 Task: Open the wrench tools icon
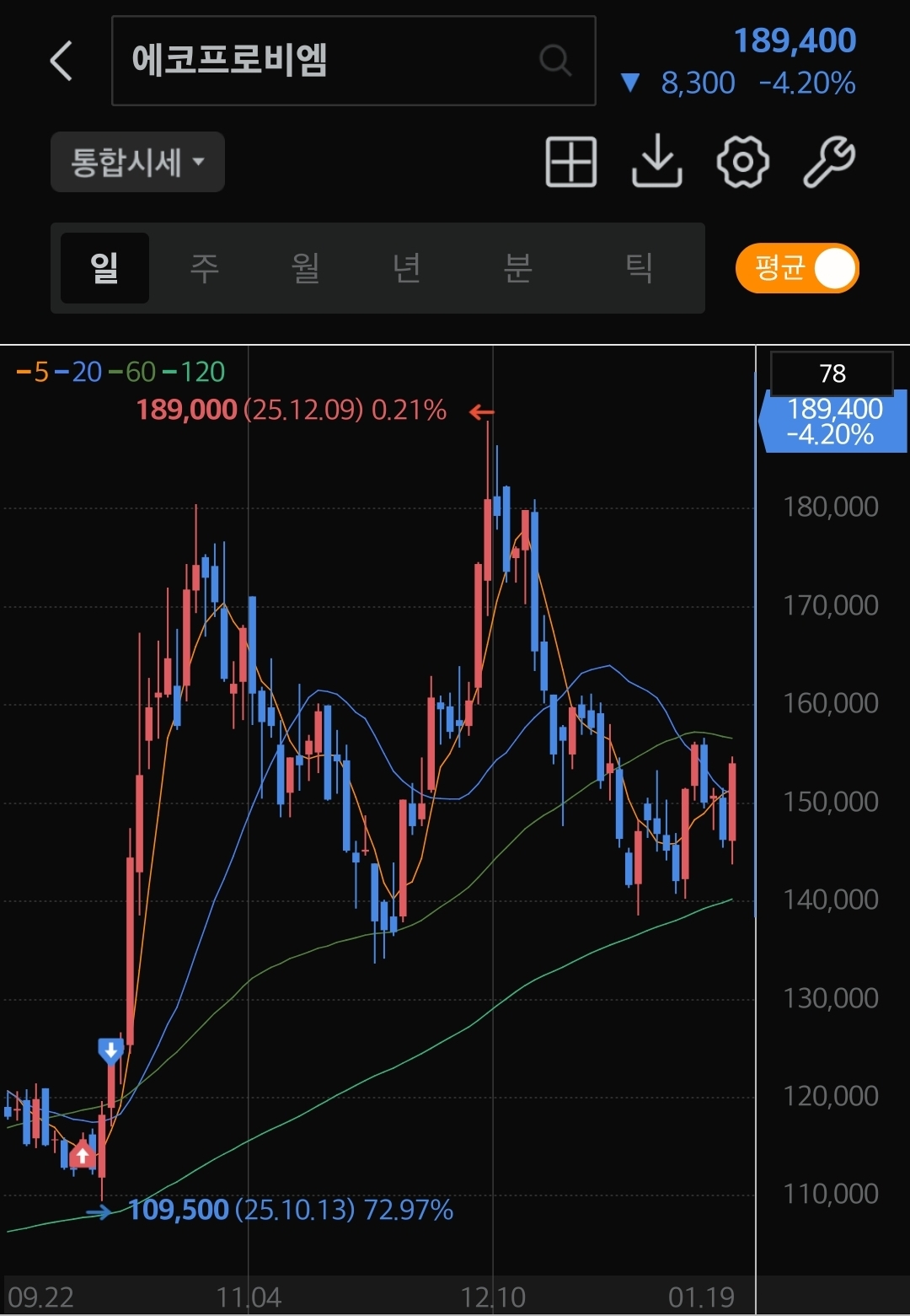pyautogui.click(x=828, y=161)
